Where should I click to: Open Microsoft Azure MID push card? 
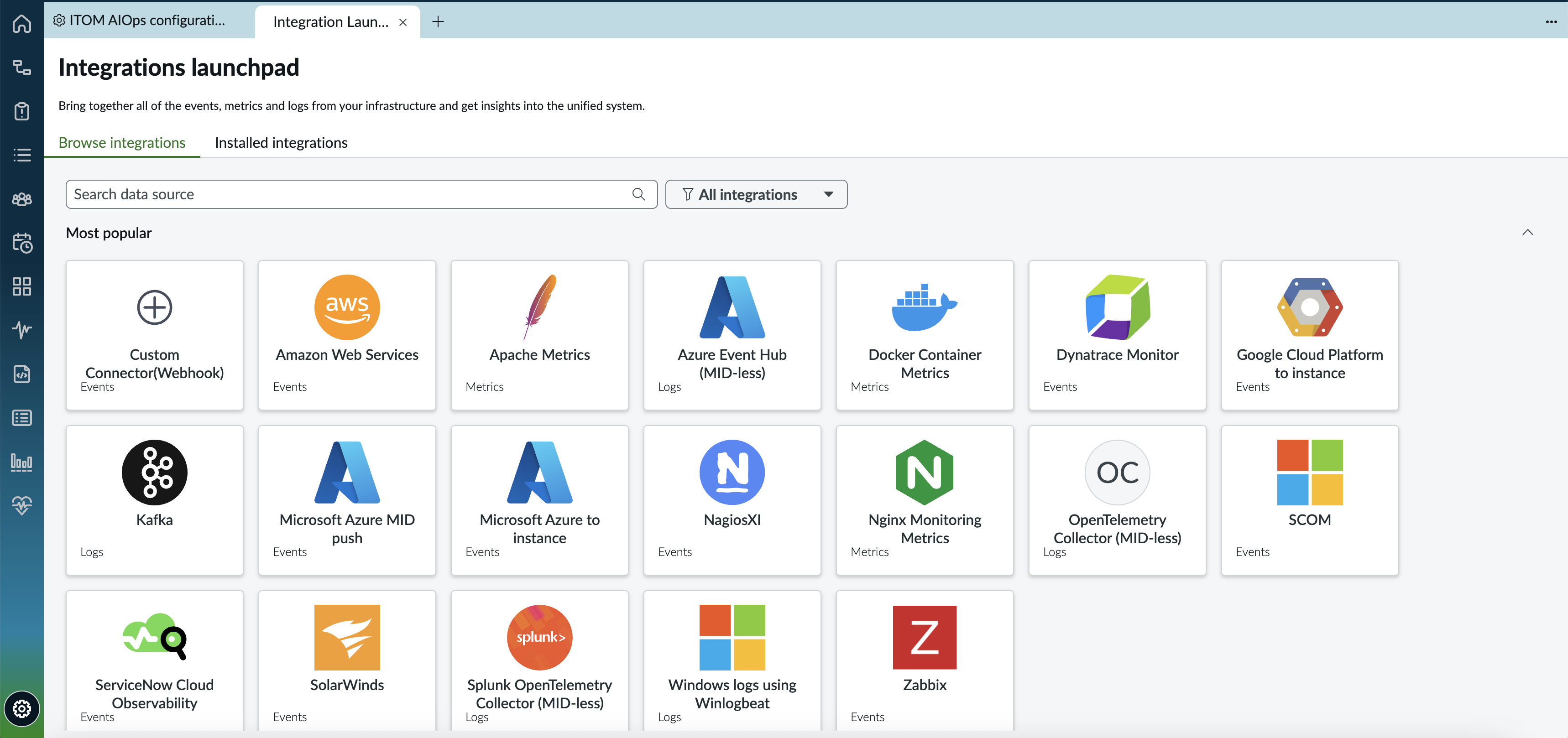click(x=347, y=500)
